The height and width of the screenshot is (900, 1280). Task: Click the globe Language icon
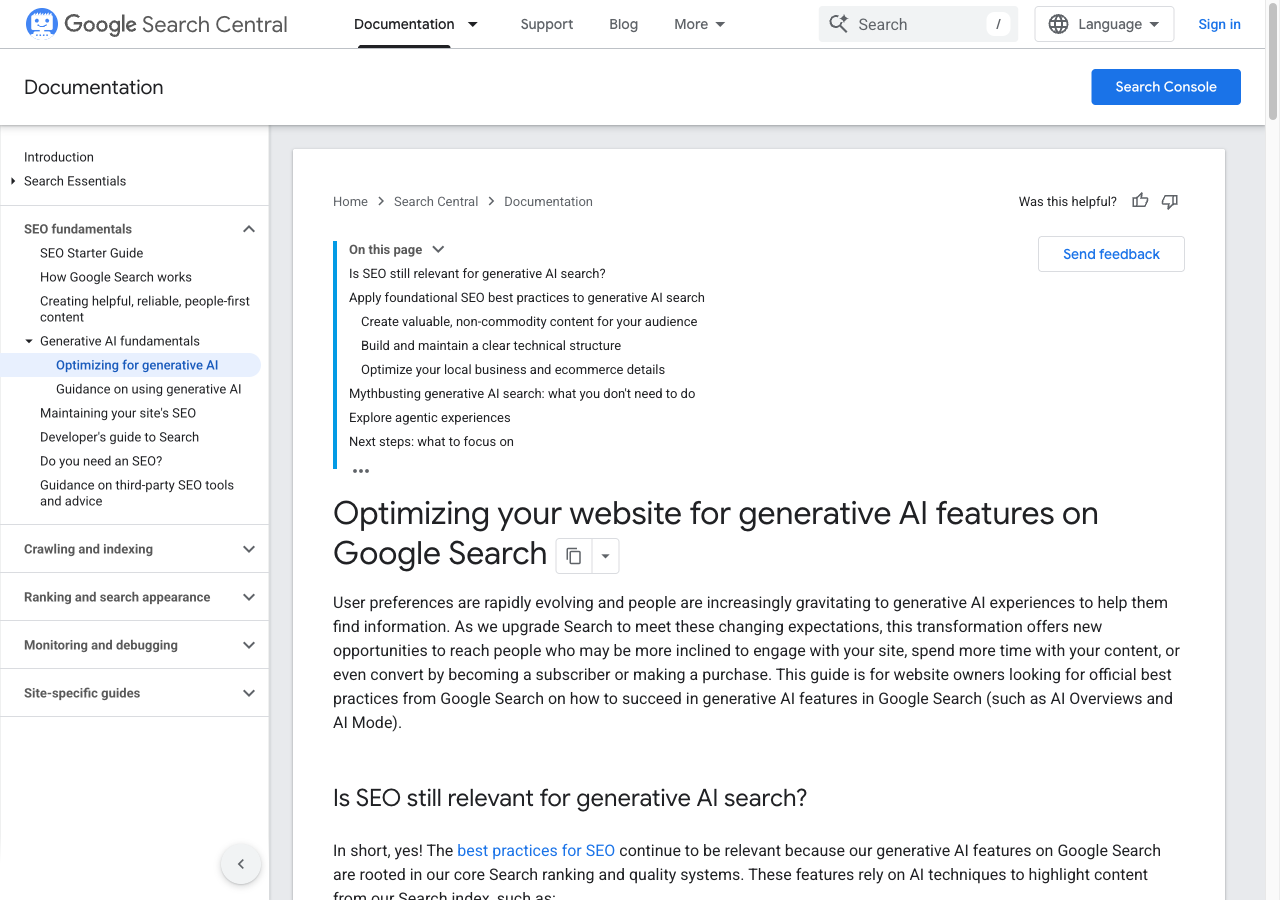click(1058, 24)
